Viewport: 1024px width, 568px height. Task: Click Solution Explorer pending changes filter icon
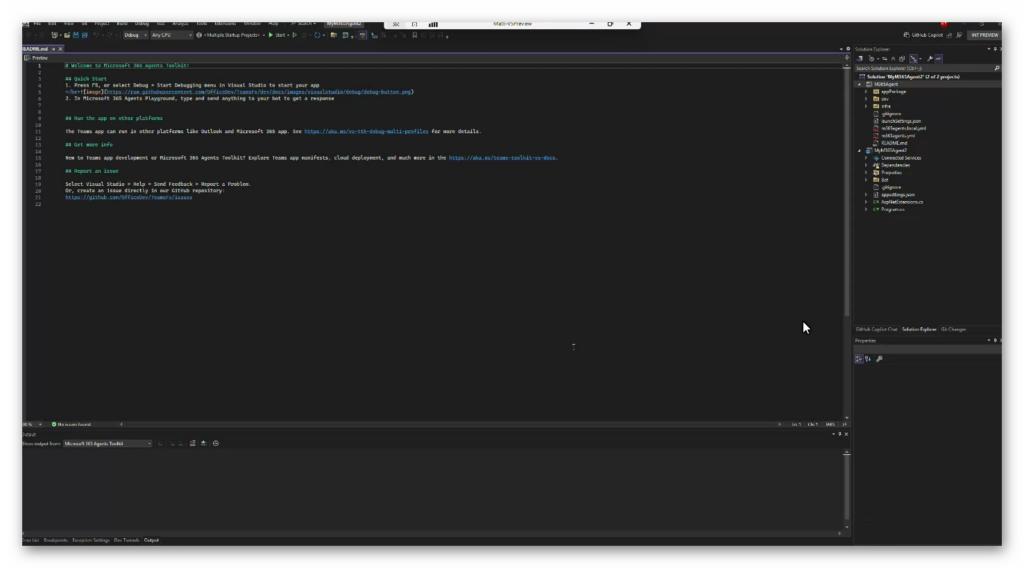coord(871,59)
